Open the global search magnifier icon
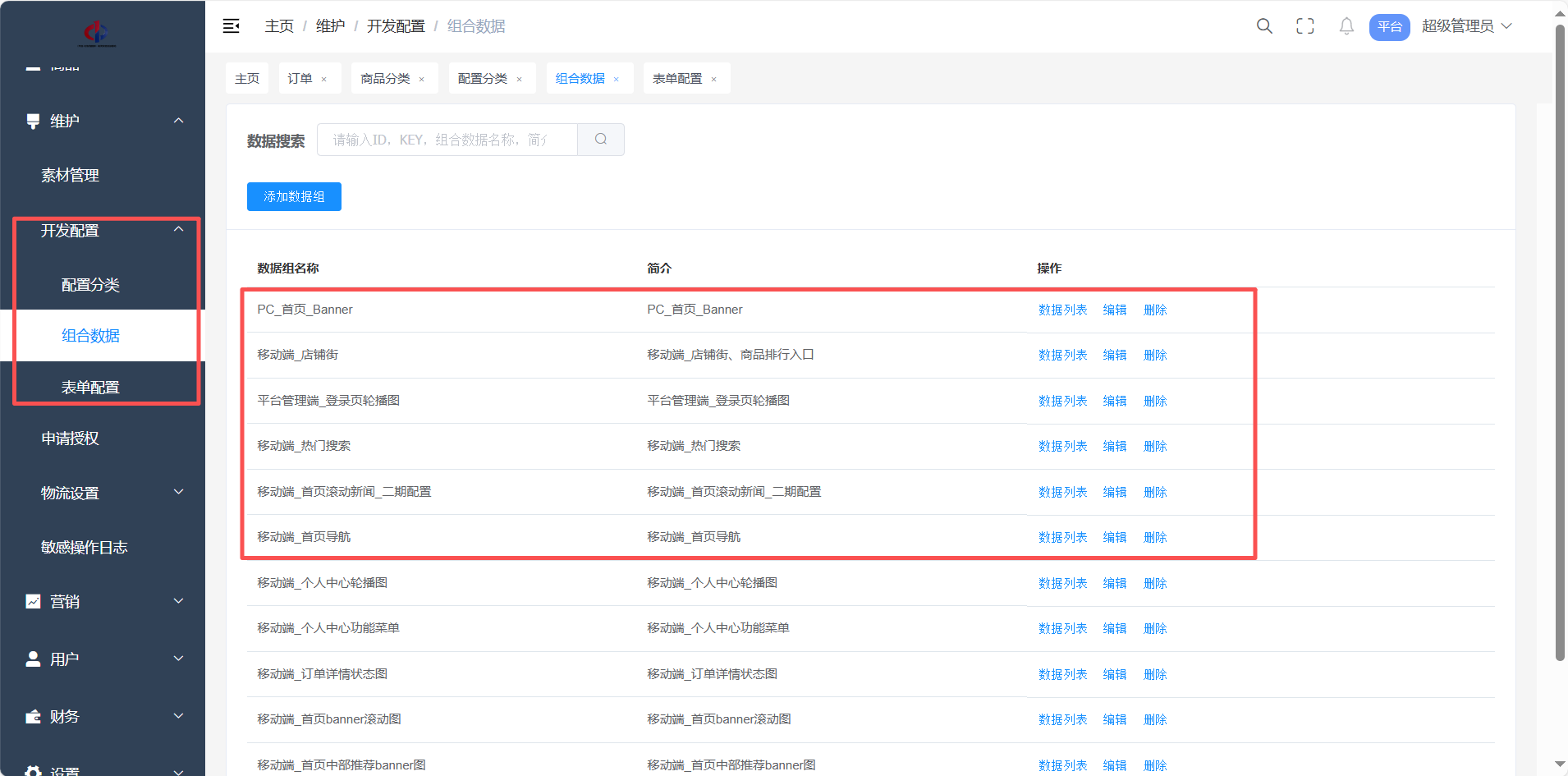The image size is (1568, 776). click(x=1264, y=26)
